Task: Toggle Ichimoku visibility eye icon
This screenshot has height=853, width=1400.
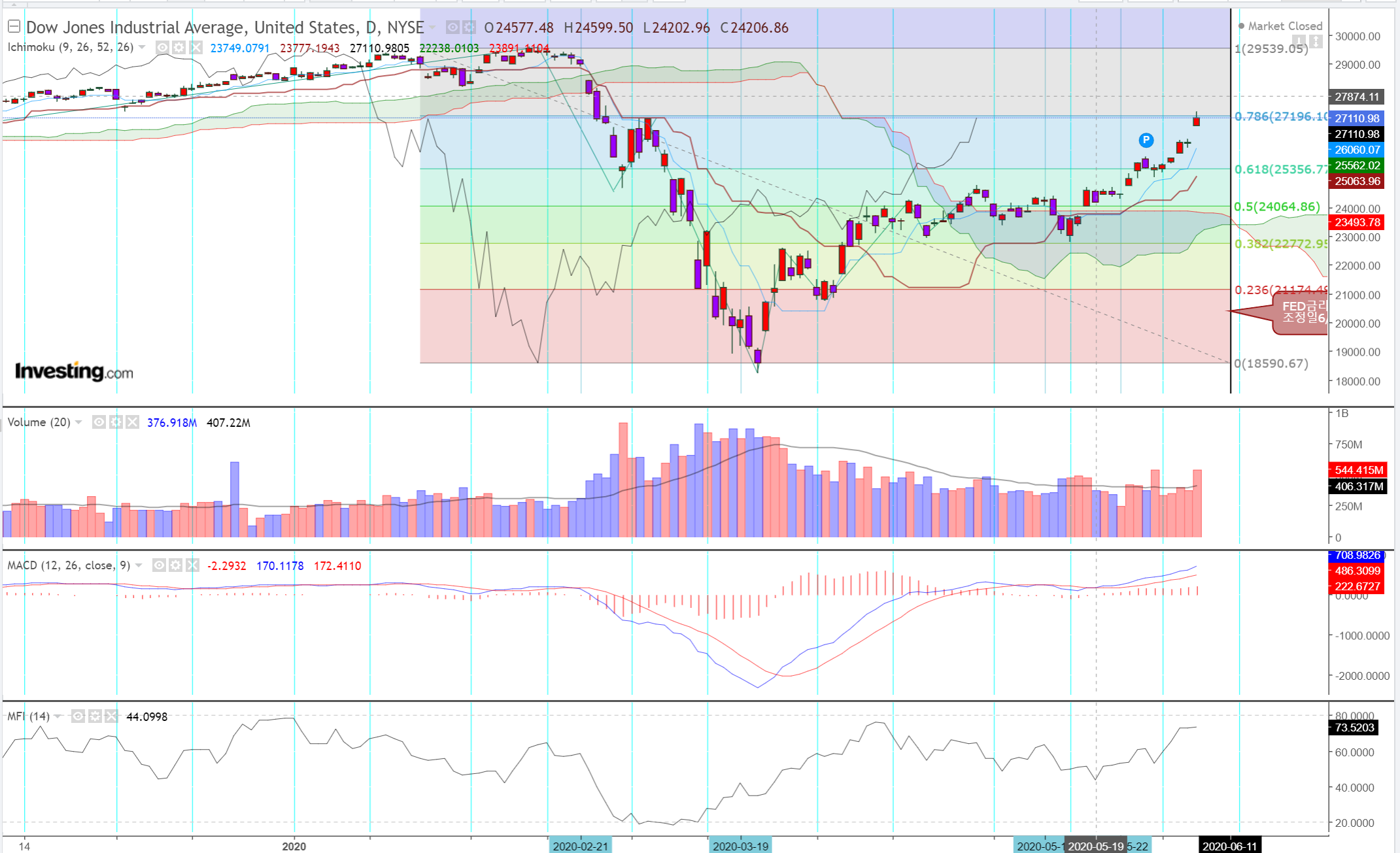Action: click(162, 47)
